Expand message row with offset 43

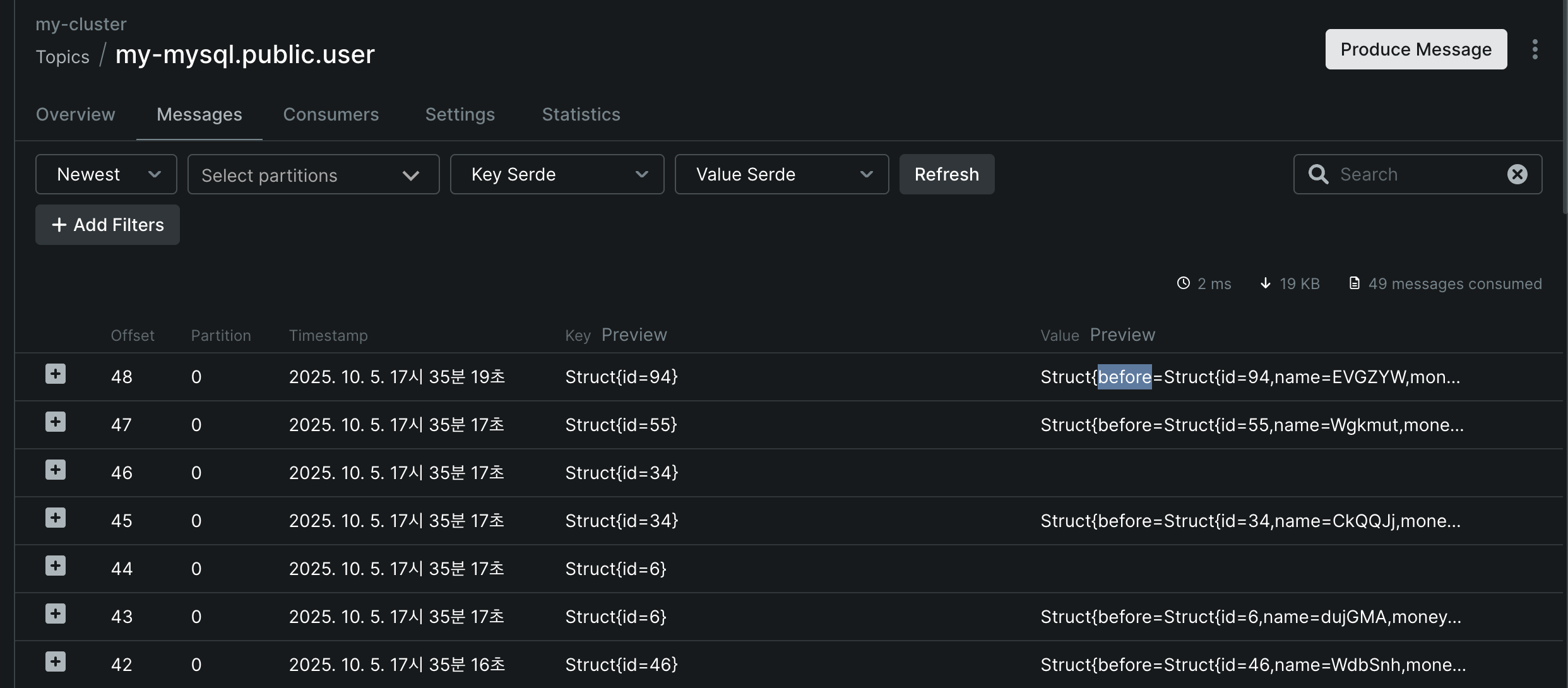click(x=56, y=614)
